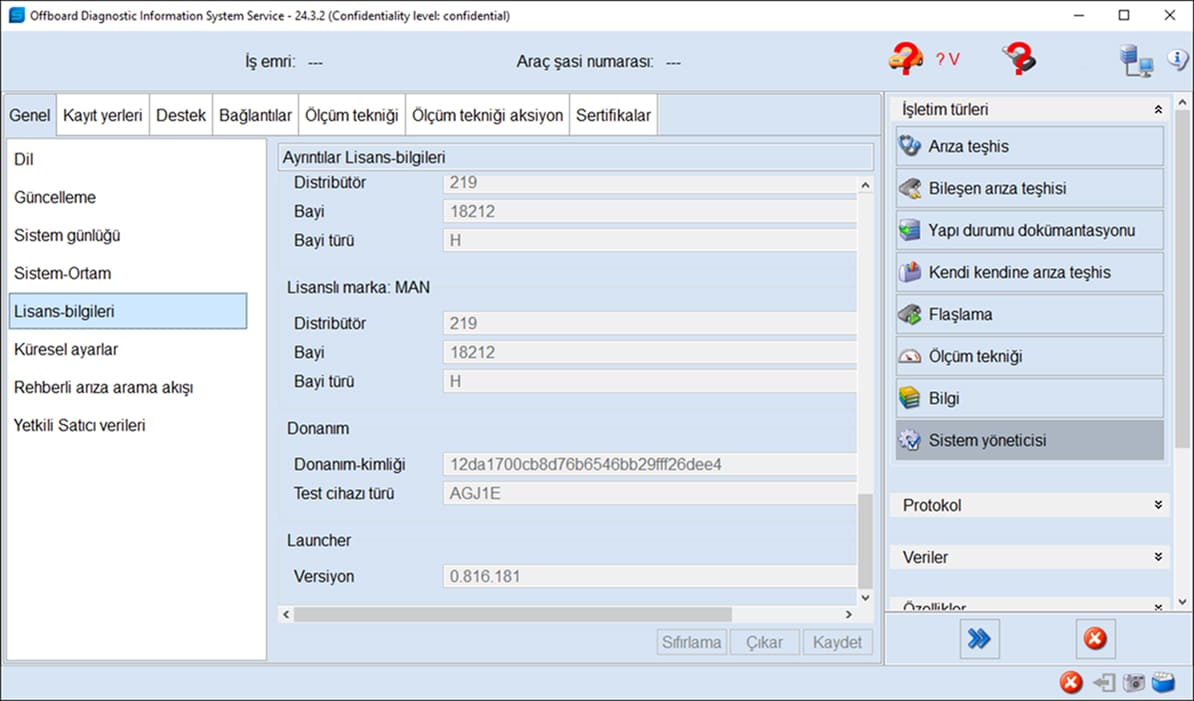
Task: Click the blue double-arrow forward button
Action: [979, 639]
